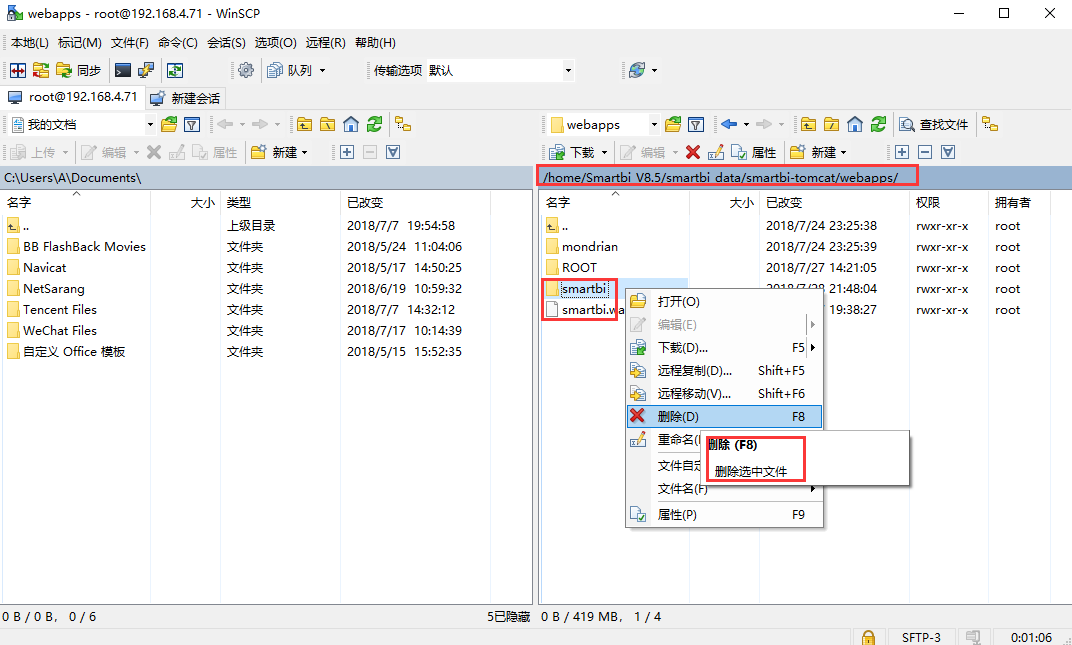Select the Navicat folder in local panel
This screenshot has height=645, width=1072.
44,267
